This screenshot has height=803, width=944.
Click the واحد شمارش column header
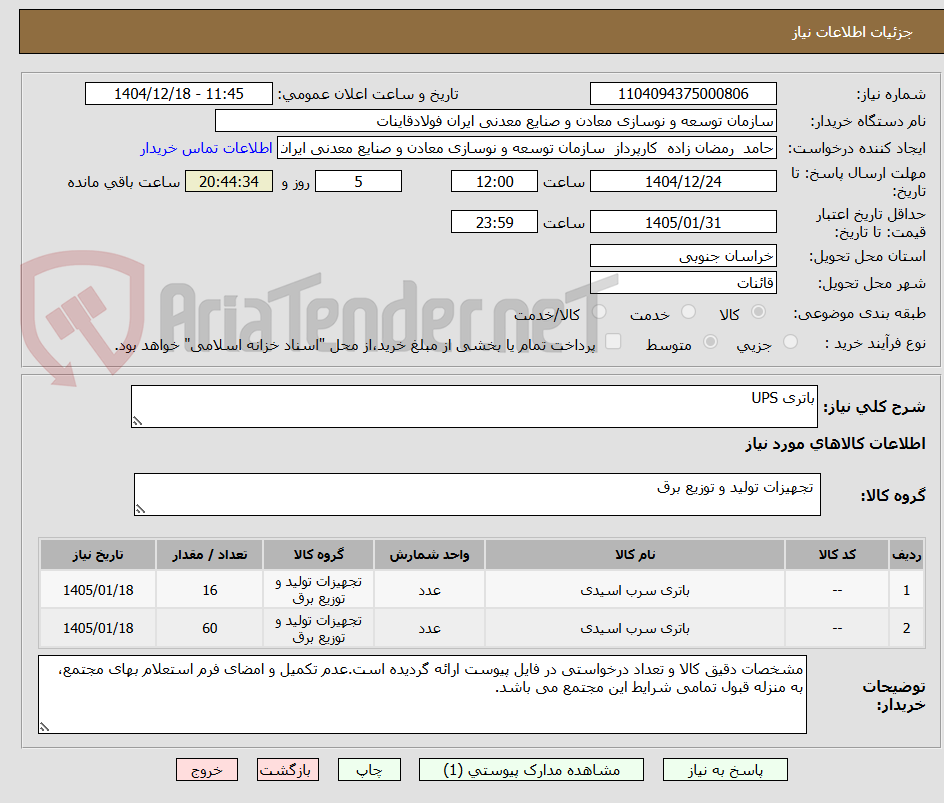429,554
